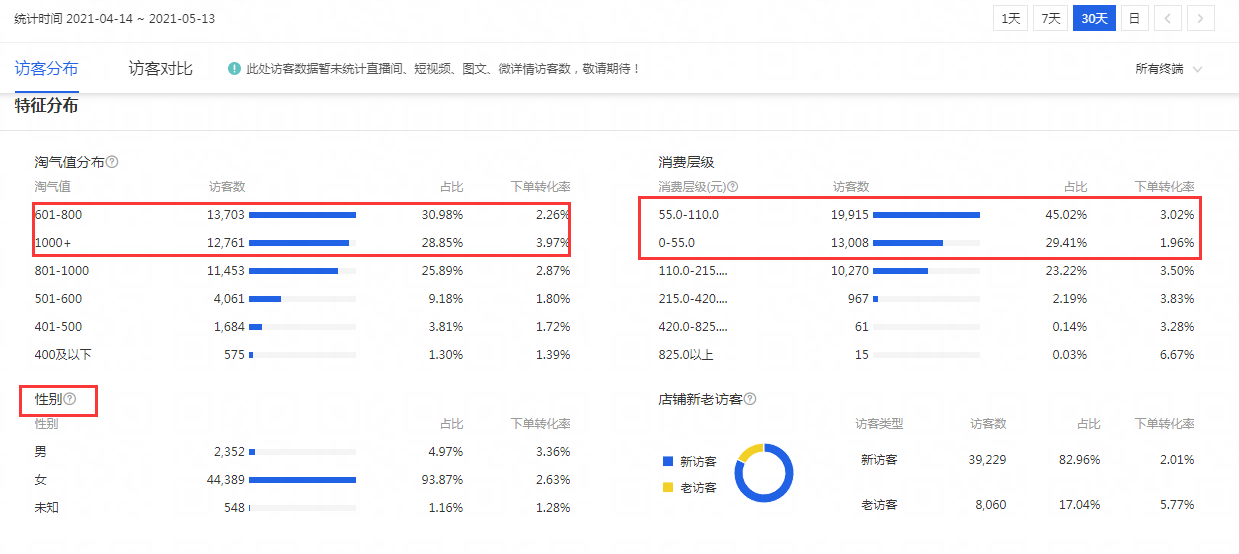Click the progress bar for 女 gender row
The height and width of the screenshot is (554, 1239).
302,480
